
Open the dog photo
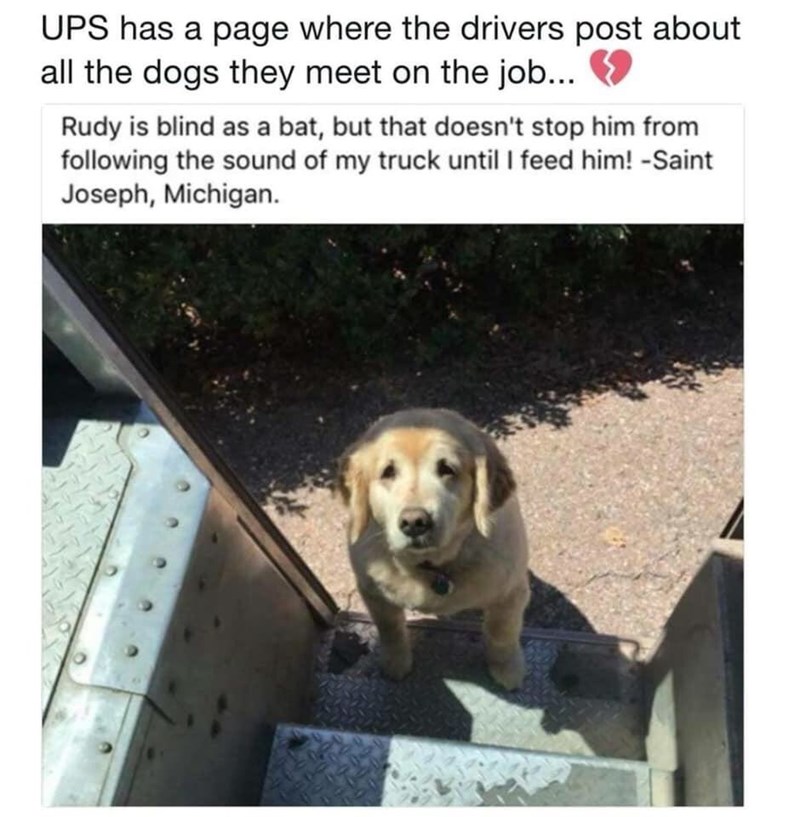392,515
